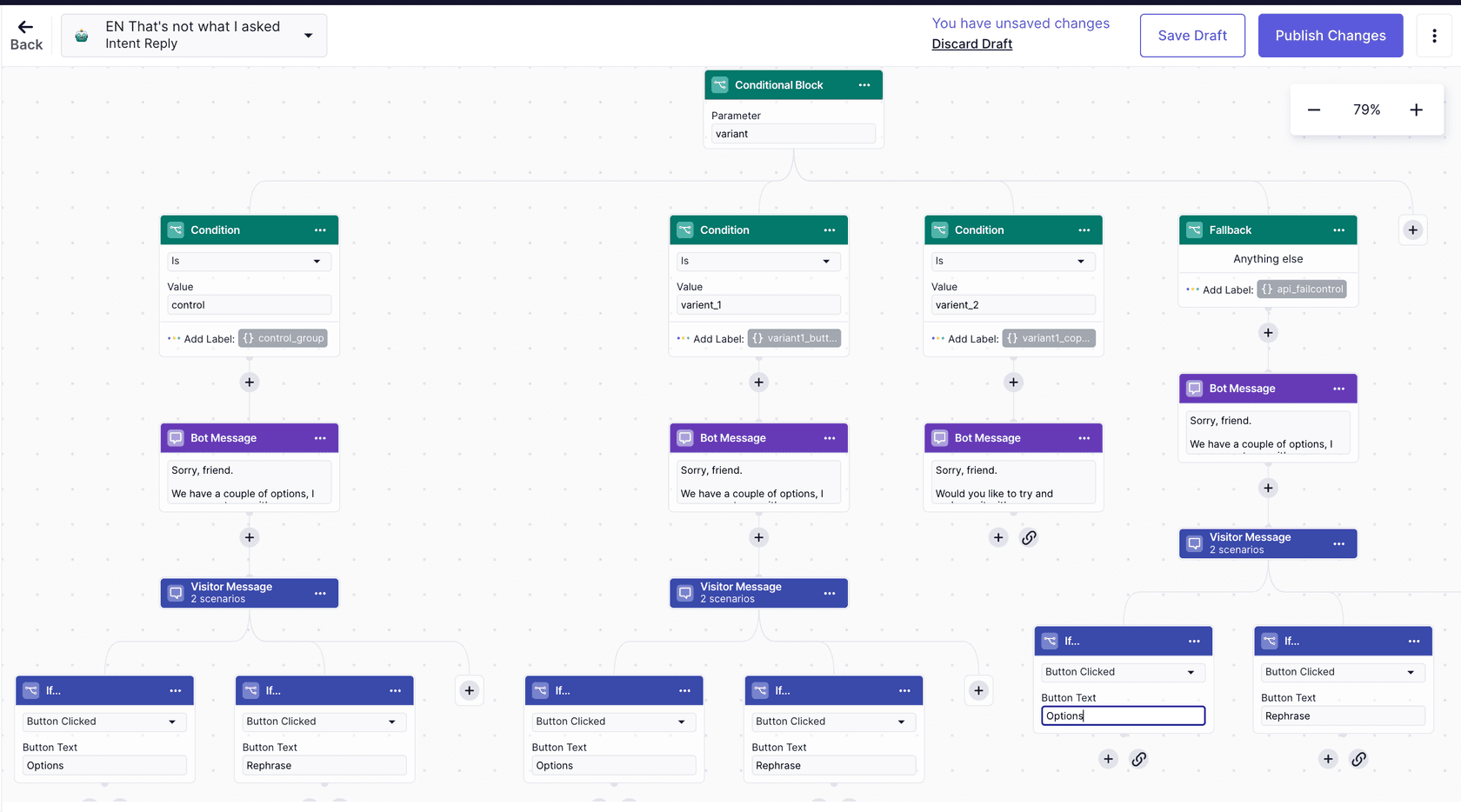Go back using the Back arrow
Image resolution: width=1461 pixels, height=812 pixels.
click(26, 36)
